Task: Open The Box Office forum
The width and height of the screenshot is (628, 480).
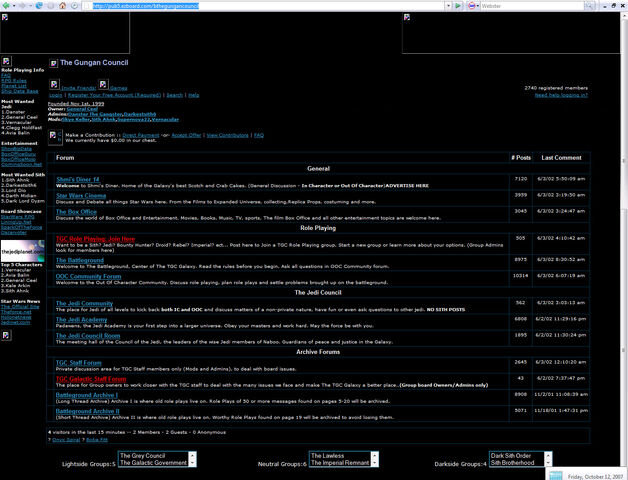Action: click(76, 212)
